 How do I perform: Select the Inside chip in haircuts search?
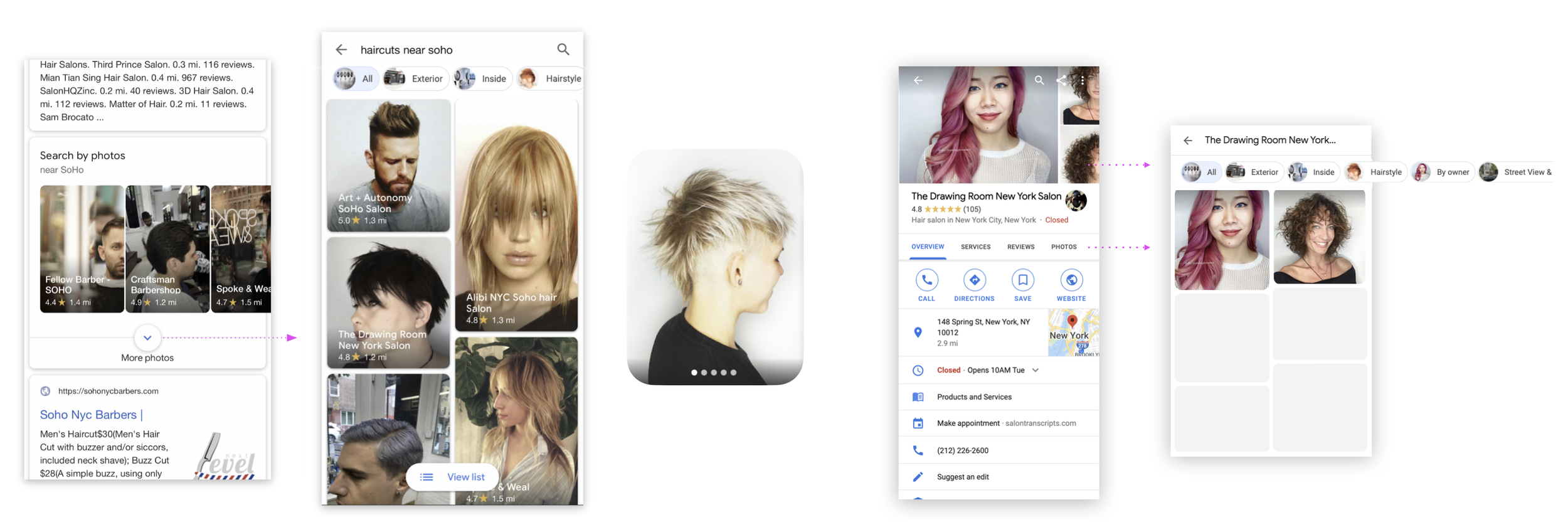pyautogui.click(x=482, y=78)
